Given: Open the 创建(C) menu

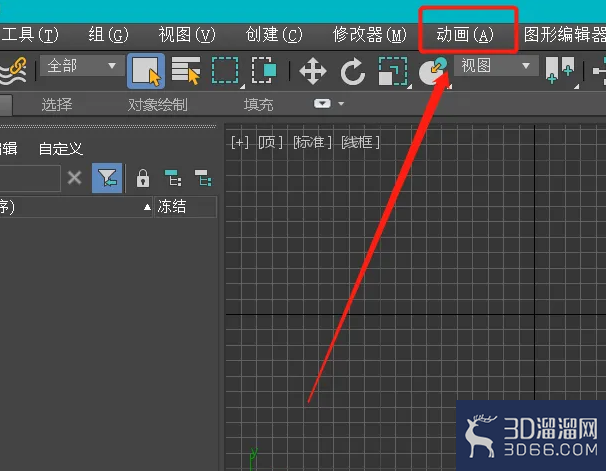Looking at the screenshot, I should 274,35.
